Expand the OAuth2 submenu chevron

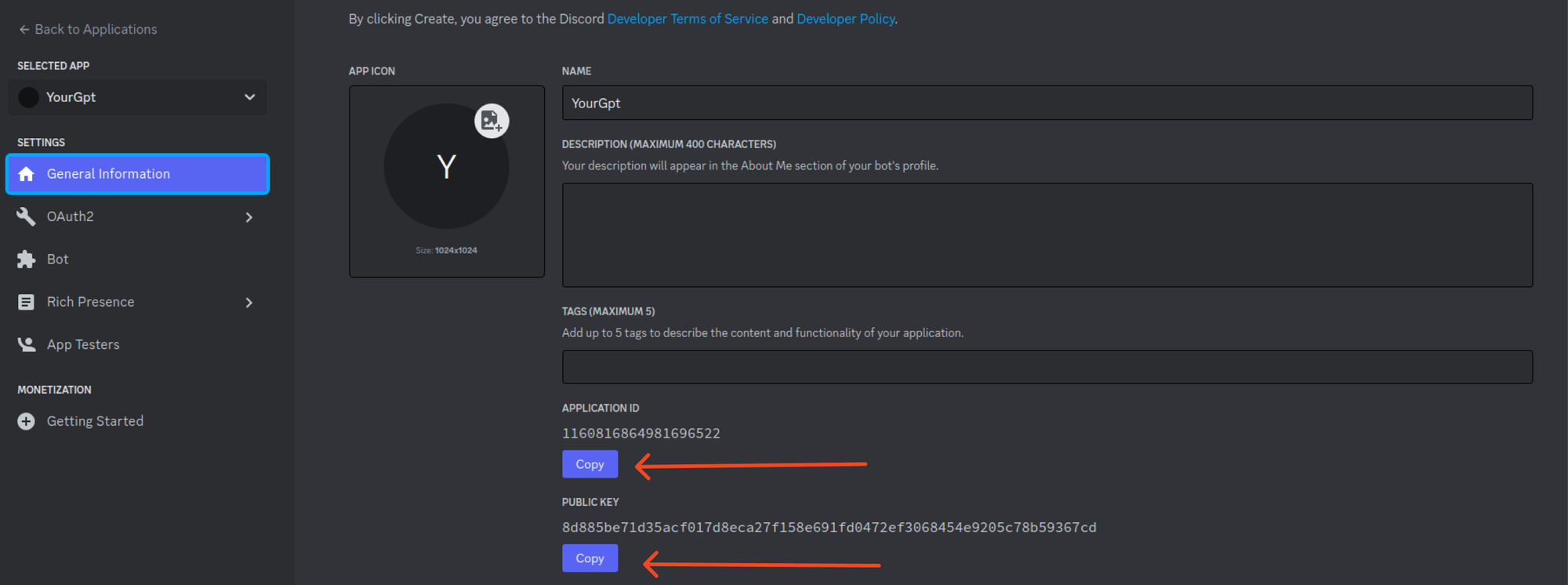(249, 217)
